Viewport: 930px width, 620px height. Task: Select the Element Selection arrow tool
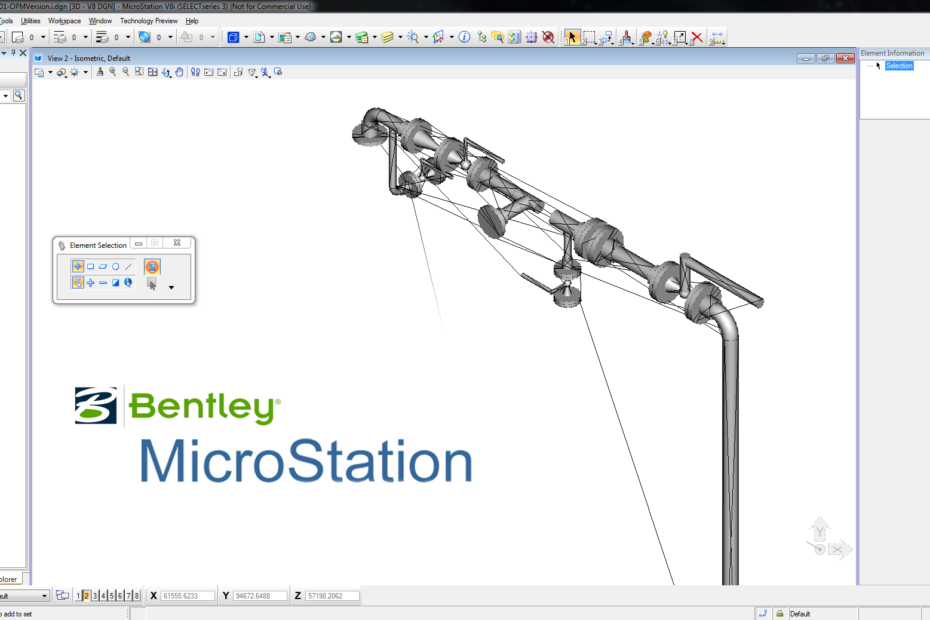(572, 37)
